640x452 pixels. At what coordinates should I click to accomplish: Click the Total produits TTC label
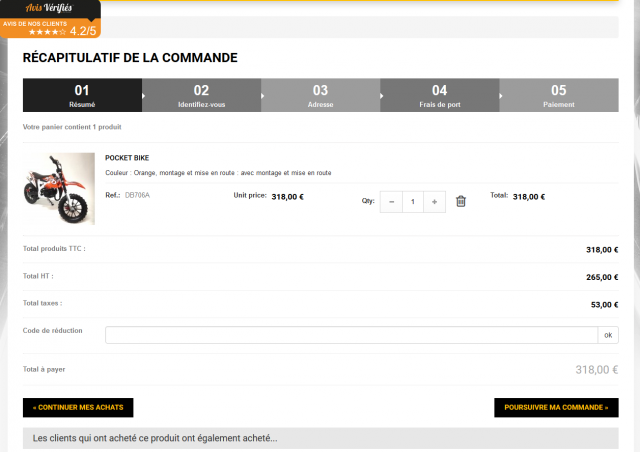pyautogui.click(x=54, y=249)
